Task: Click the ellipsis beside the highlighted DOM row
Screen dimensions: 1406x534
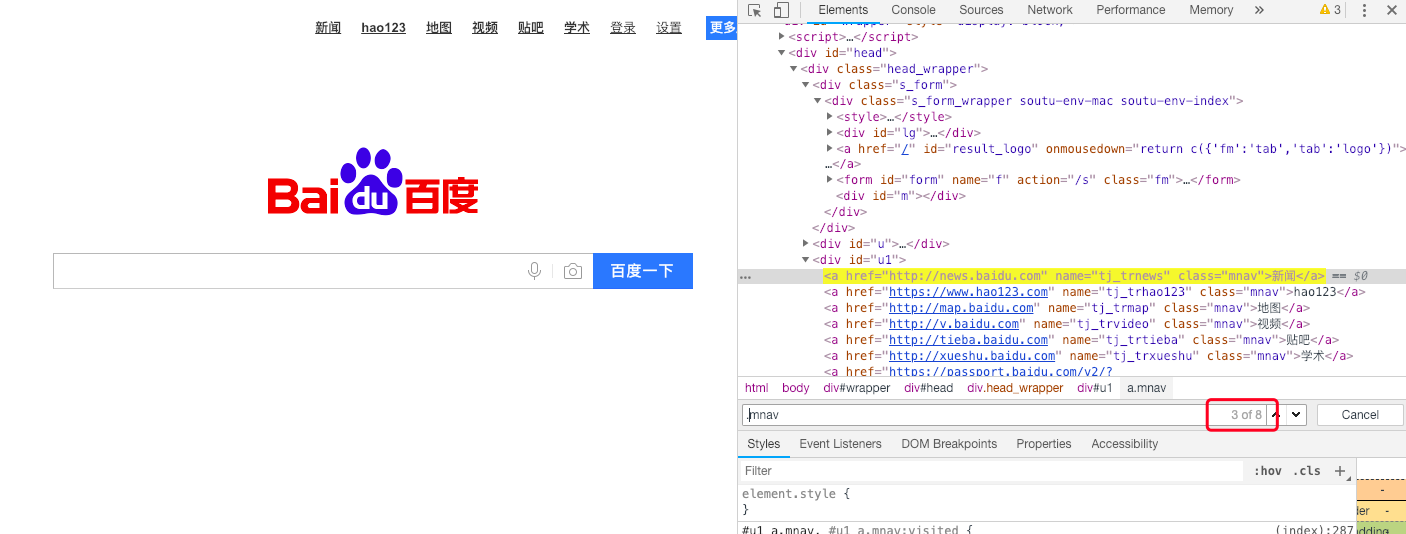Action: tap(744, 277)
